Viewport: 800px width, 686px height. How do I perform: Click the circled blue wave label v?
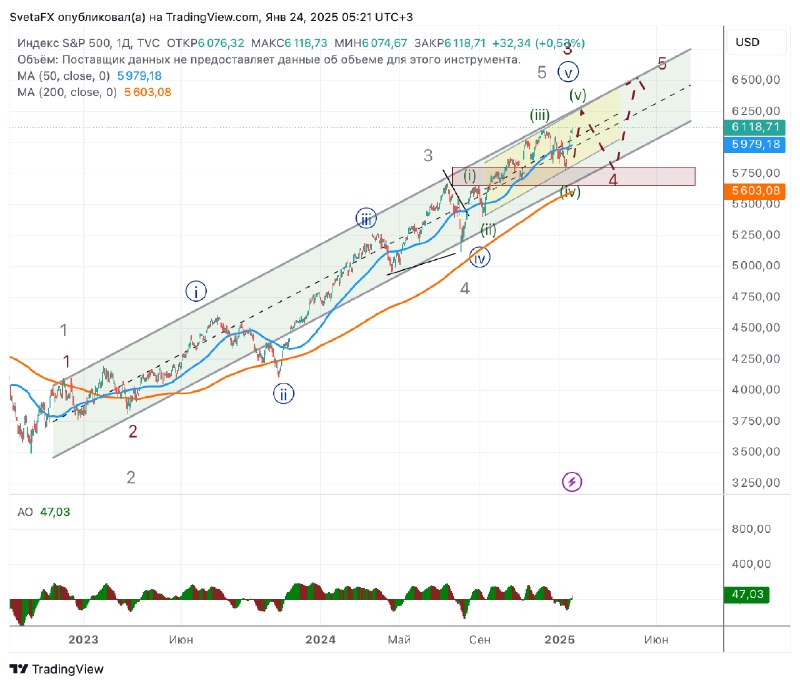click(568, 72)
